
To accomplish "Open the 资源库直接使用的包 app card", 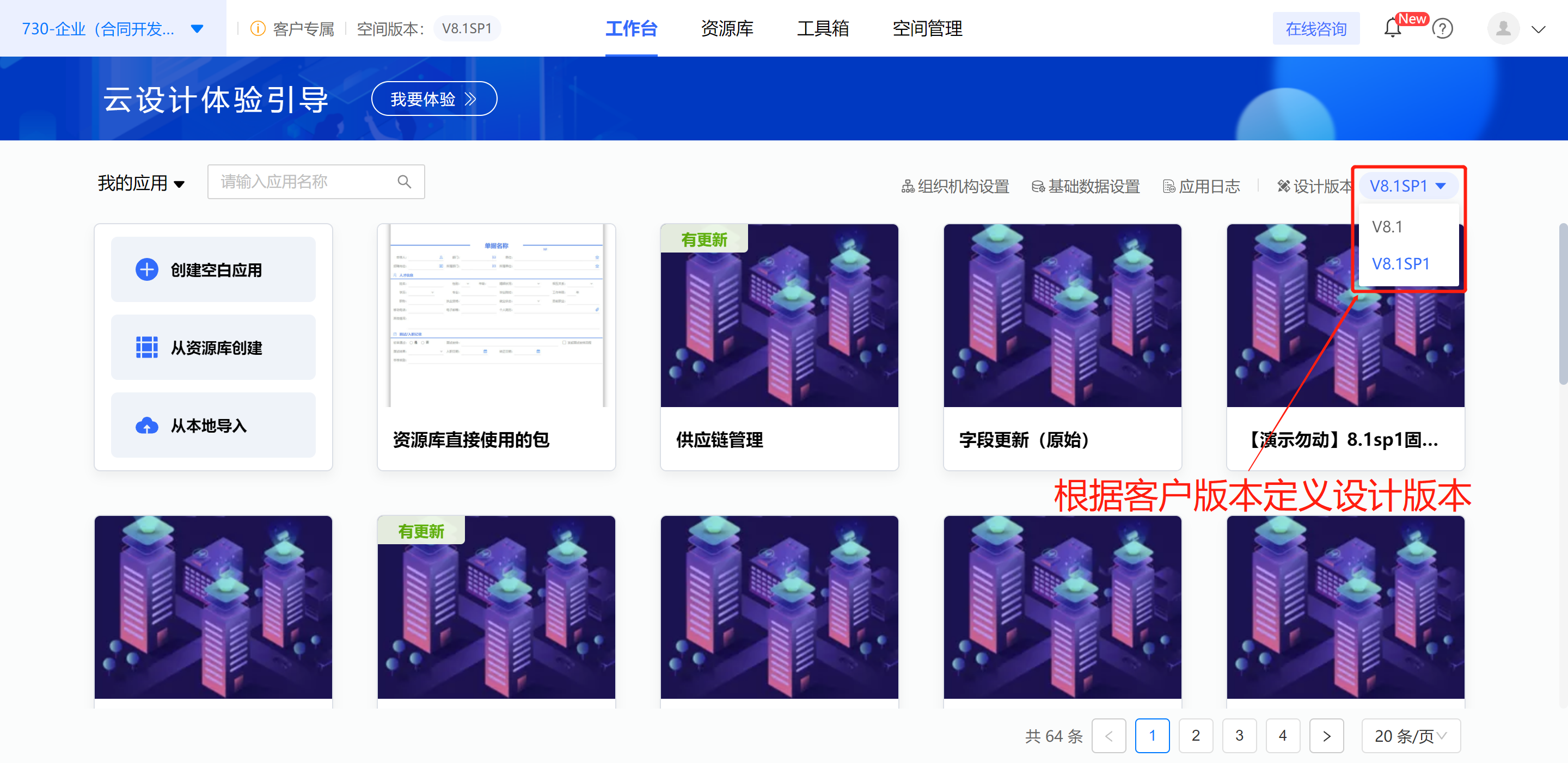I will pyautogui.click(x=495, y=347).
